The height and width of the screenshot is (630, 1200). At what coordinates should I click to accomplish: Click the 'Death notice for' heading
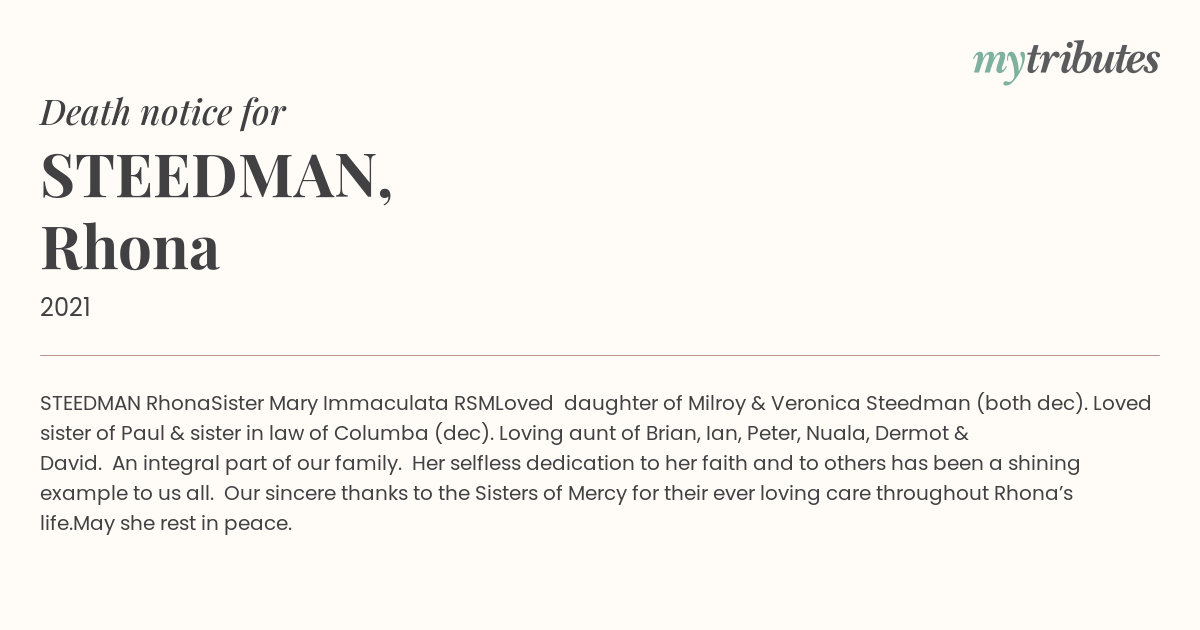163,113
